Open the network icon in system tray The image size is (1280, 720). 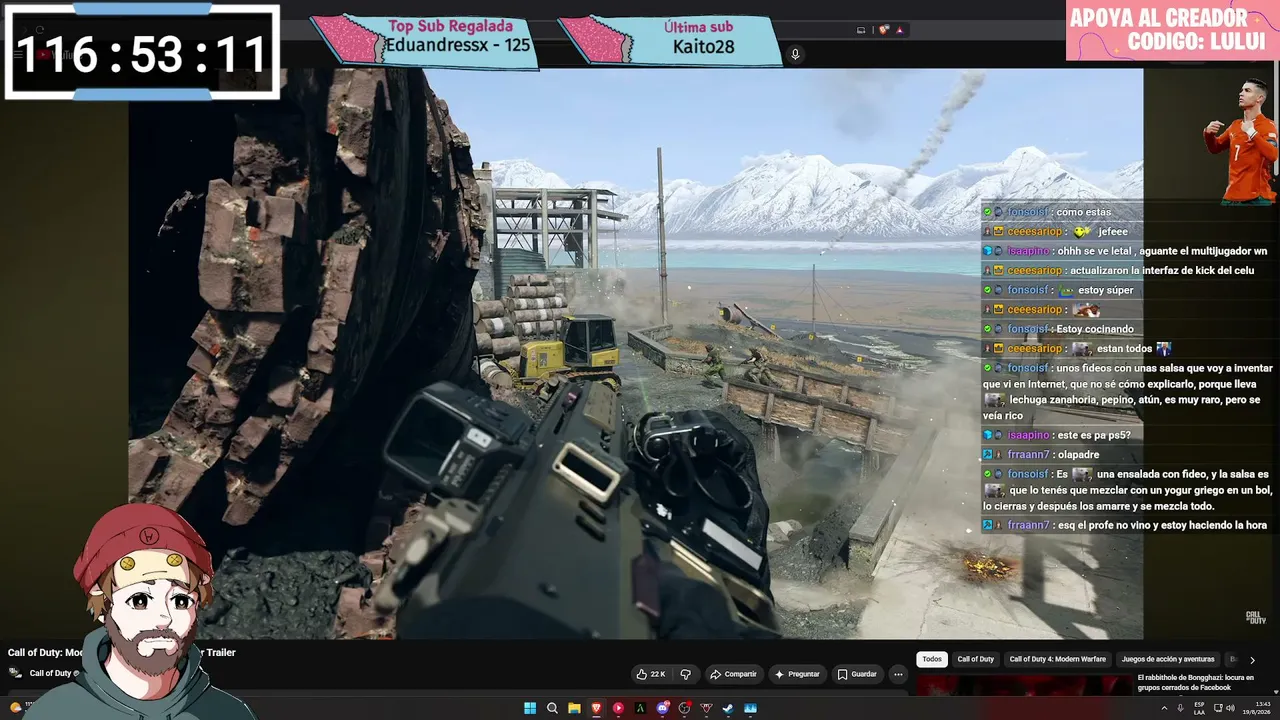click(x=1216, y=708)
